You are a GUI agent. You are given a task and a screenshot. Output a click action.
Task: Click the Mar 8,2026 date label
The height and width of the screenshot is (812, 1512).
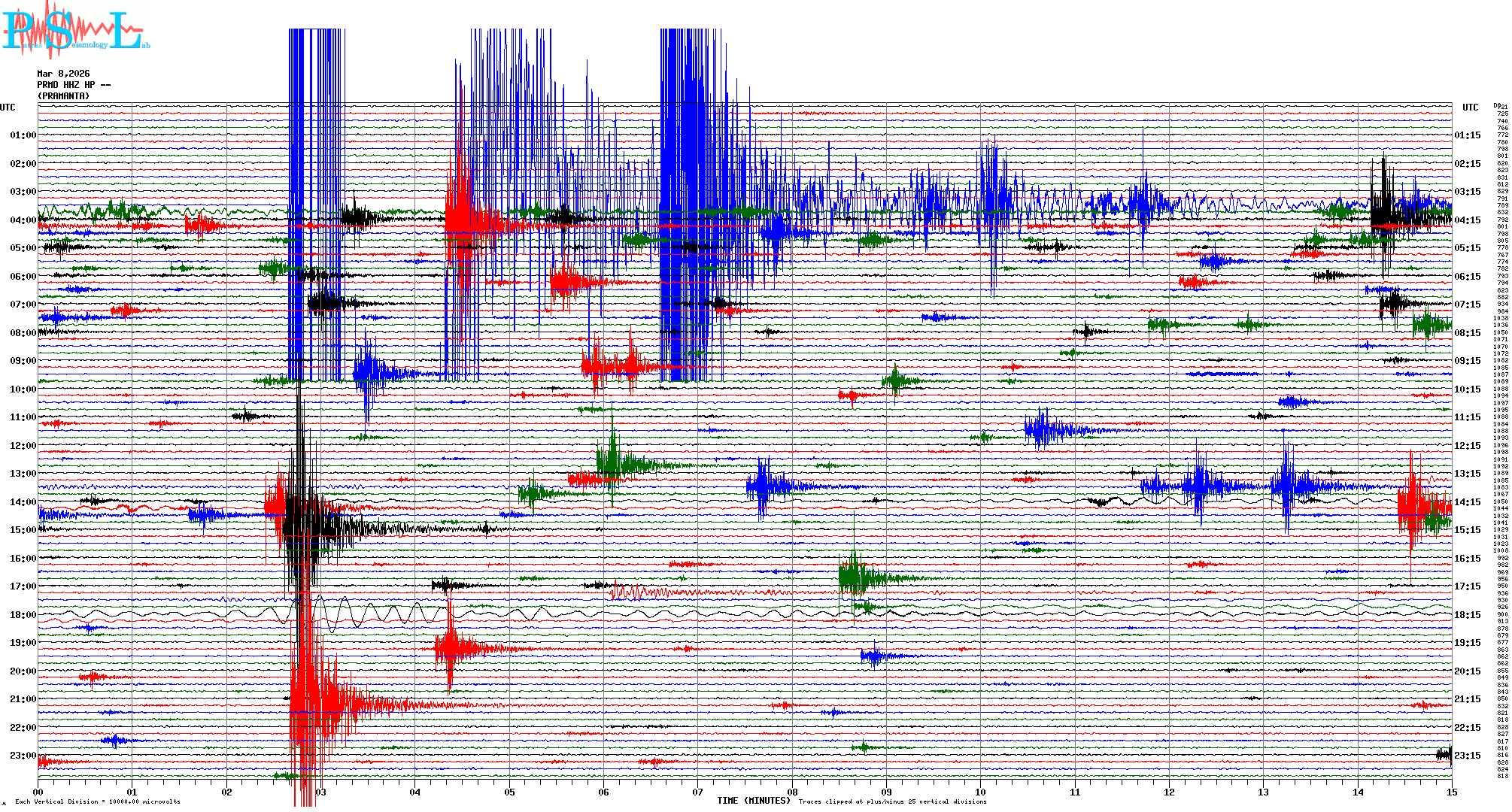pyautogui.click(x=63, y=74)
